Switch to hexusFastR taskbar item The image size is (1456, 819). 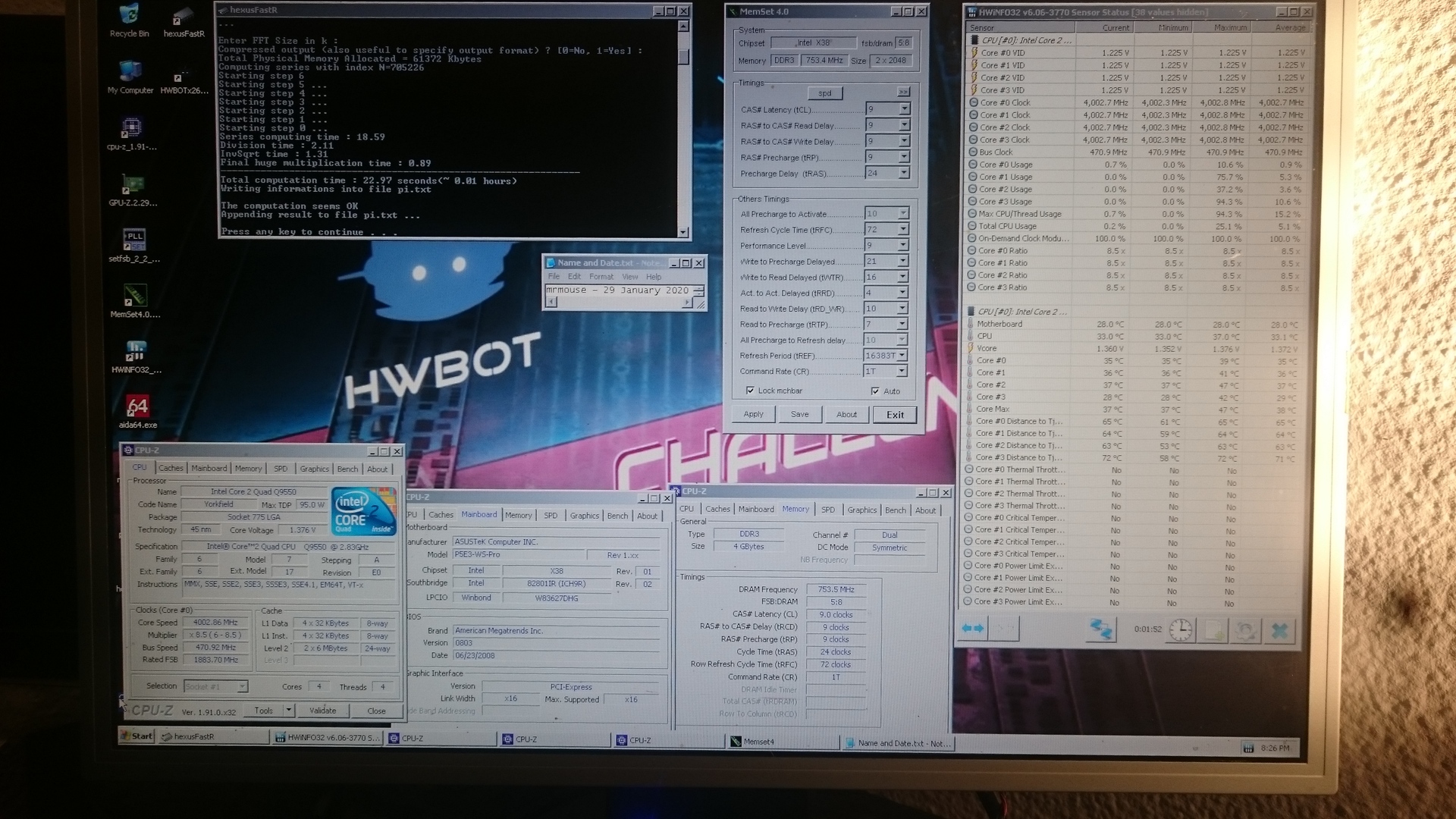[213, 736]
